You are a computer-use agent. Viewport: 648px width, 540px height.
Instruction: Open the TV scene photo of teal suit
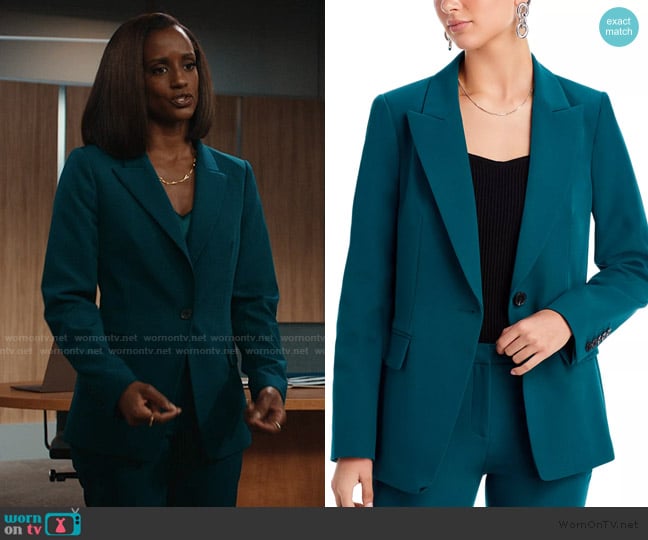click(162, 253)
